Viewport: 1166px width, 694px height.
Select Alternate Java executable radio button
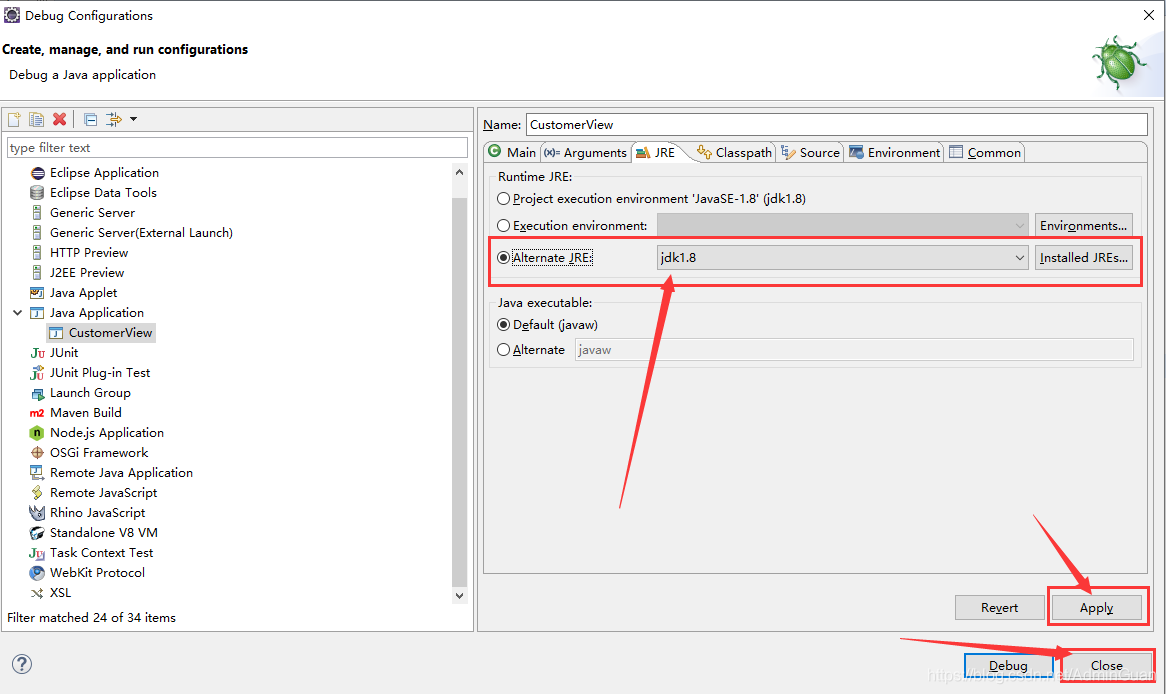(503, 350)
